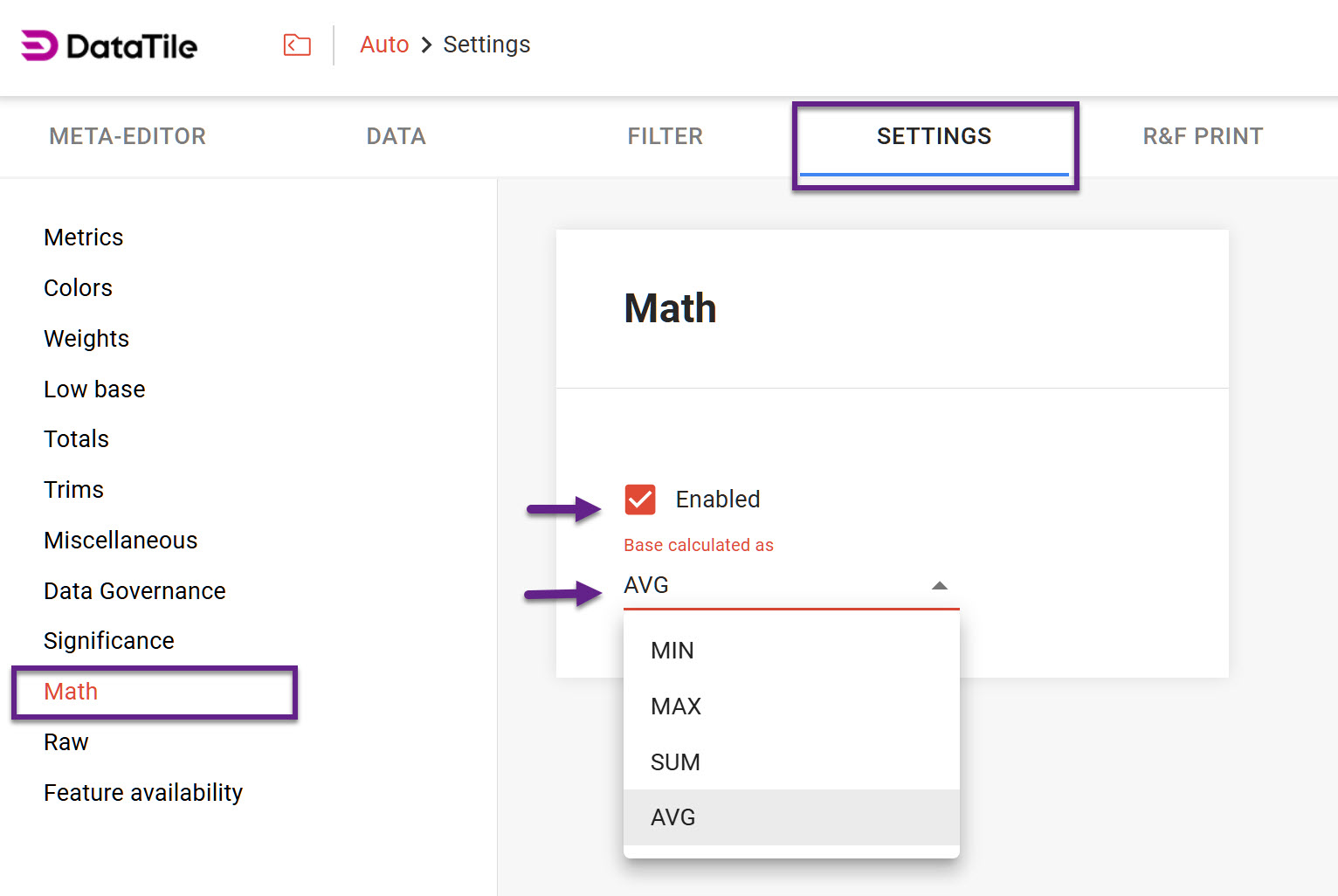Open the FILTER tab

[x=665, y=136]
